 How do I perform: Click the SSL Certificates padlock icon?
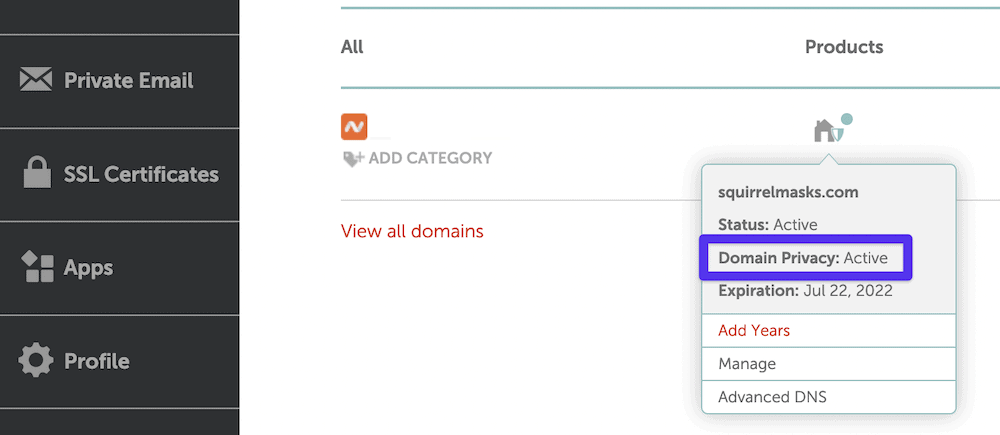click(36, 174)
